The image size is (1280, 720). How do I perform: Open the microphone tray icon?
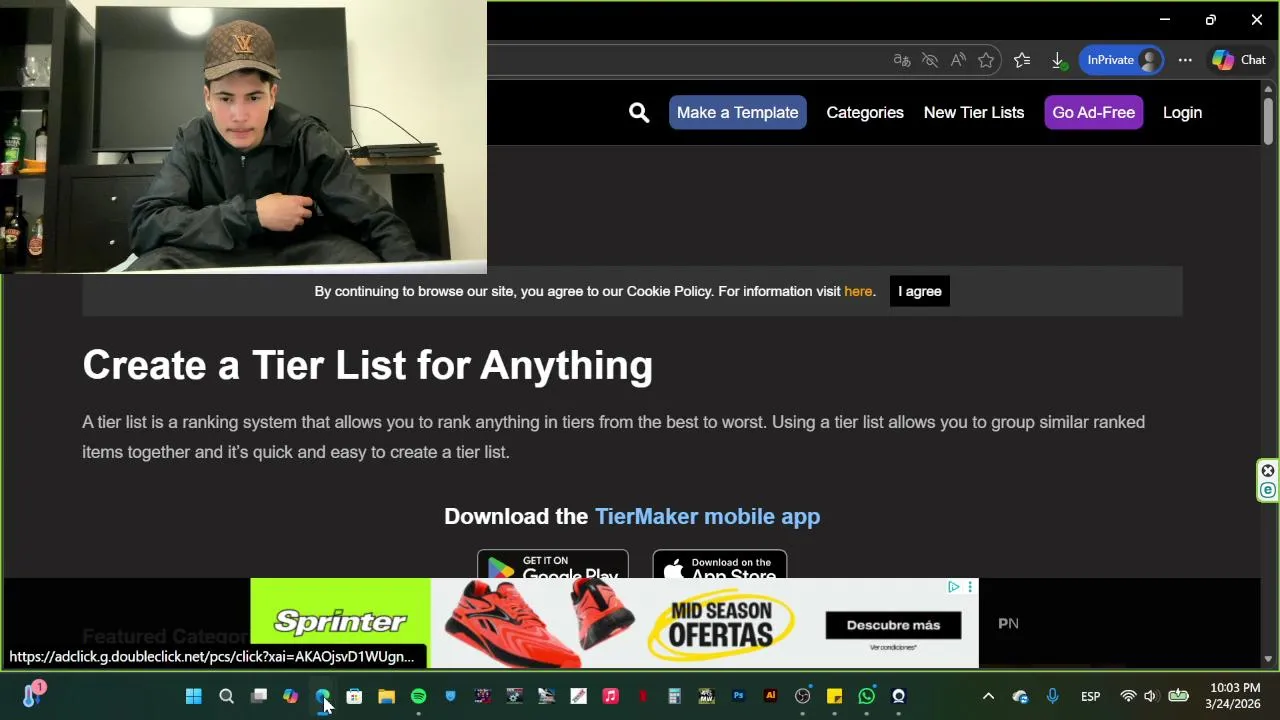click(x=1052, y=696)
